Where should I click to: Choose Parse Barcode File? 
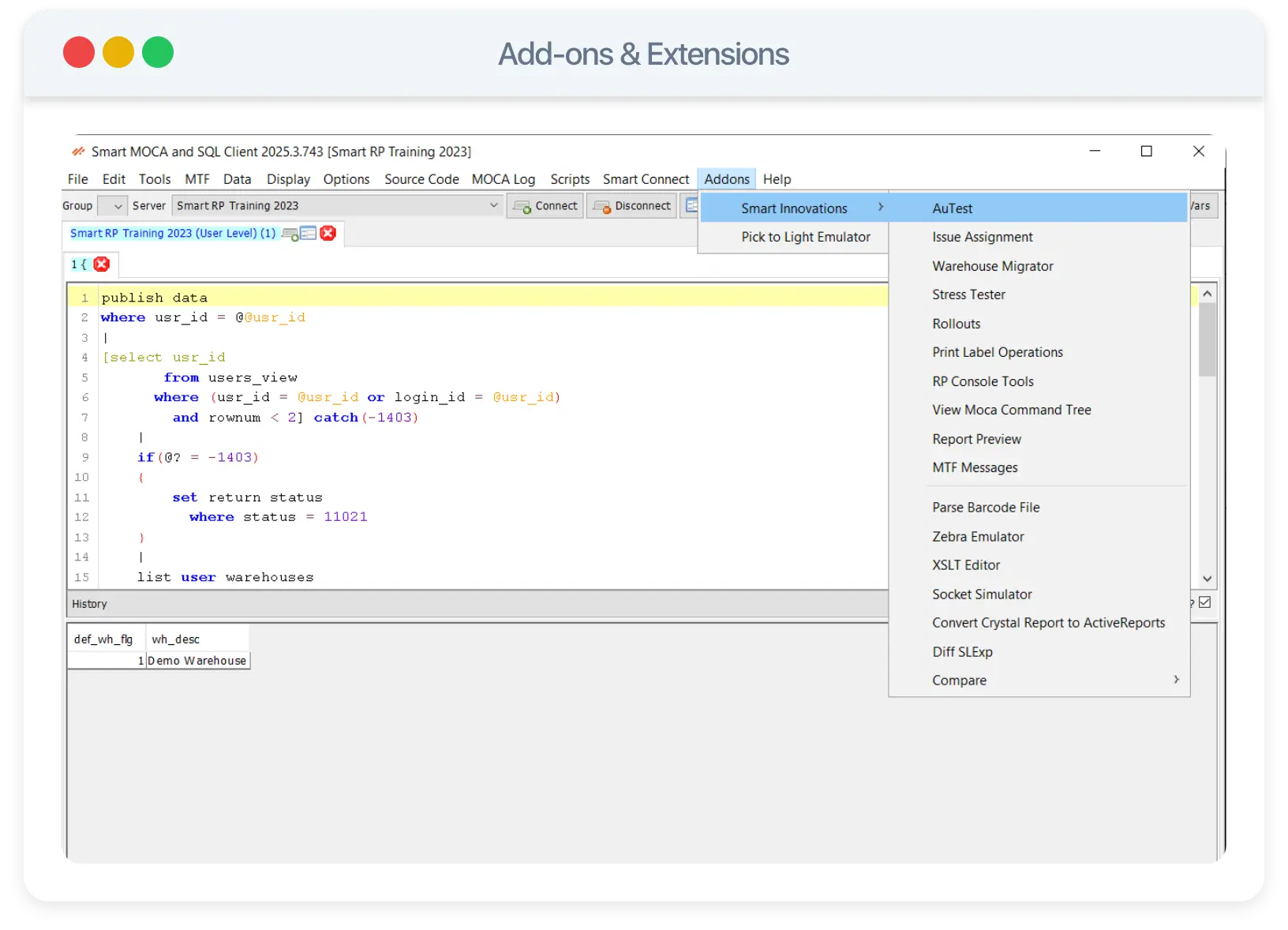point(1039,508)
